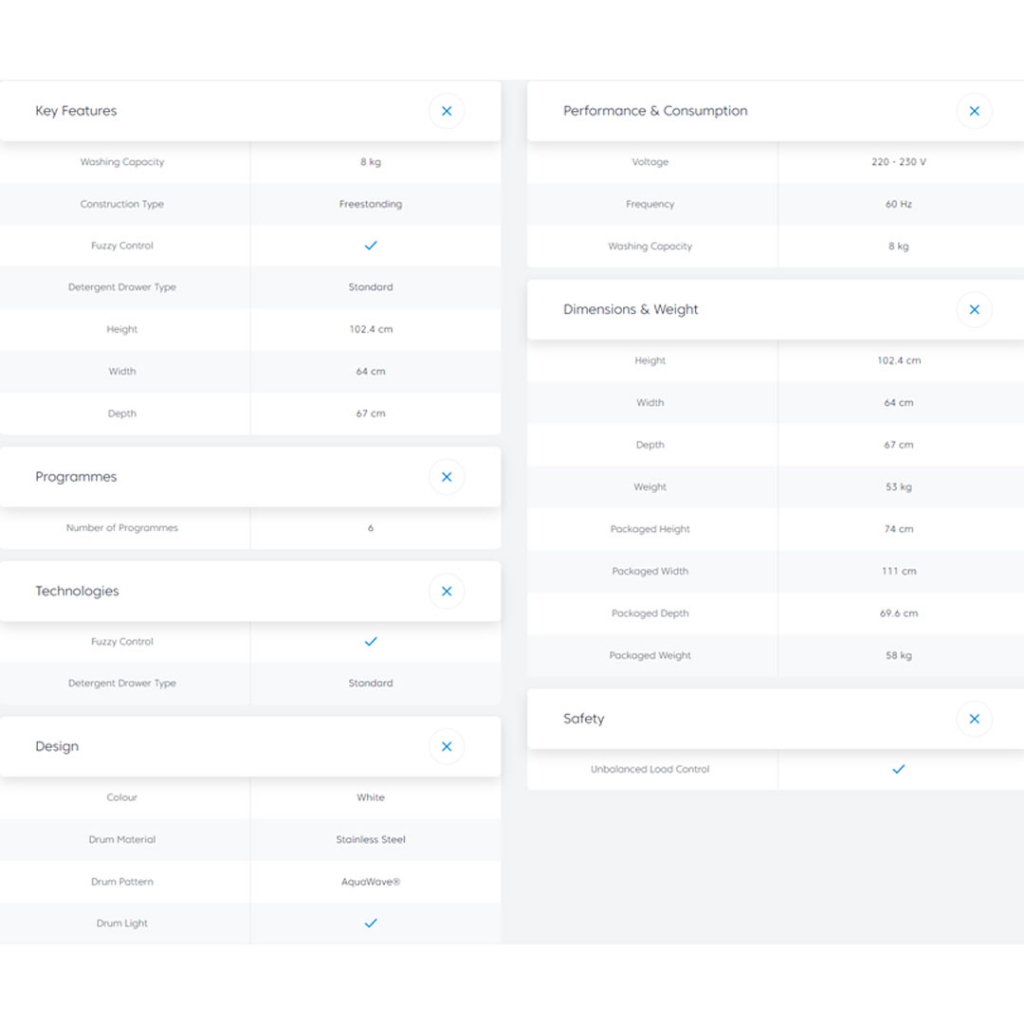Image resolution: width=1024 pixels, height=1024 pixels.
Task: Collapse Dimensions & Weight with its X icon
Action: coord(974,310)
